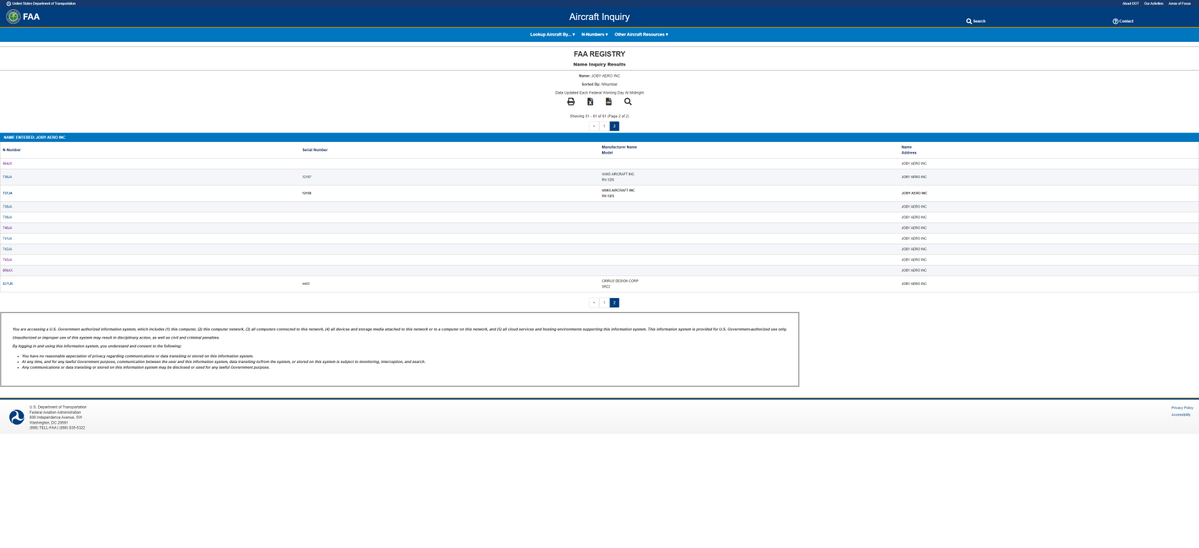The height and width of the screenshot is (548, 1199).
Task: Open N-Number 564JX record
Action: pyautogui.click(x=7, y=164)
